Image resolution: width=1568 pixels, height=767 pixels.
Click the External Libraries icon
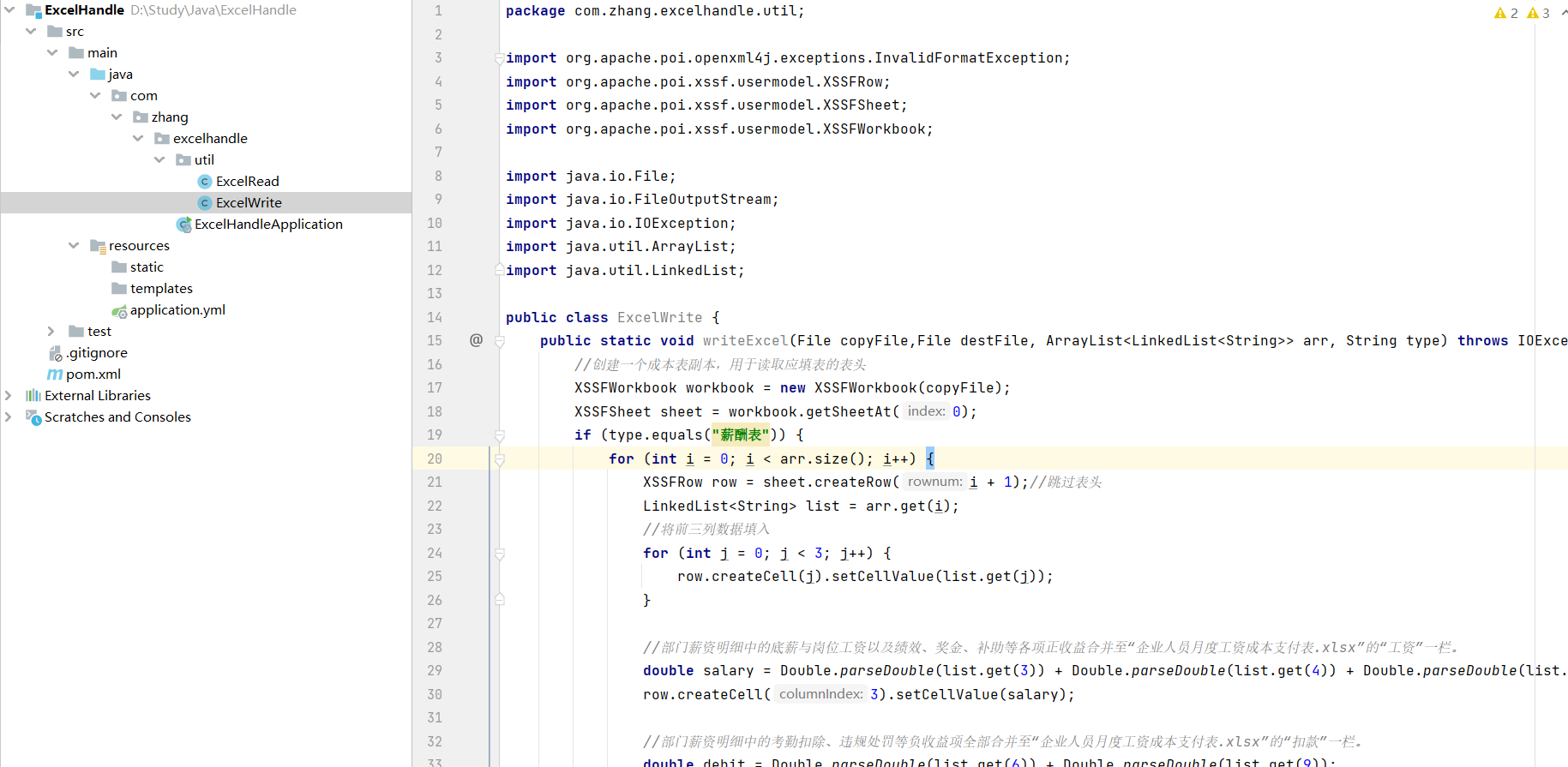(x=33, y=396)
